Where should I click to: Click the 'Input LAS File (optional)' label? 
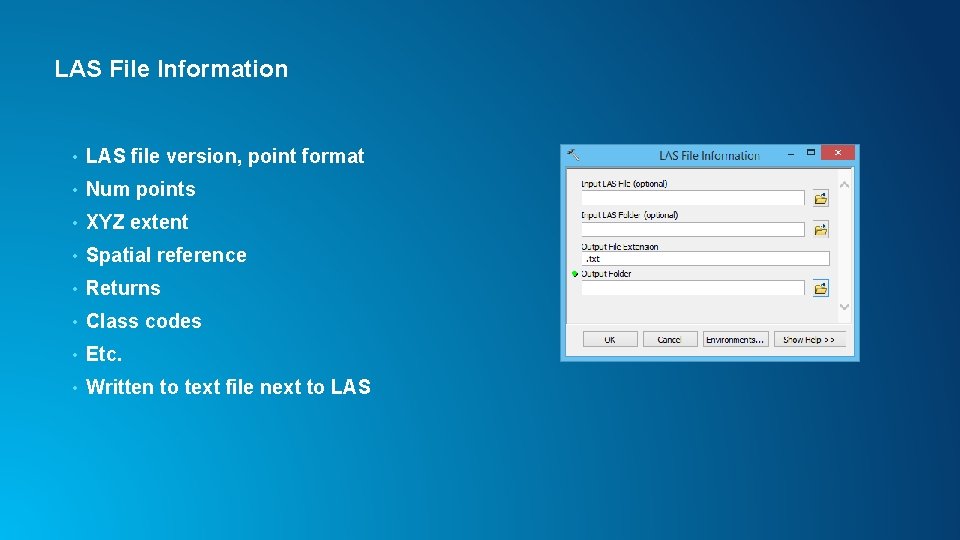tap(624, 184)
